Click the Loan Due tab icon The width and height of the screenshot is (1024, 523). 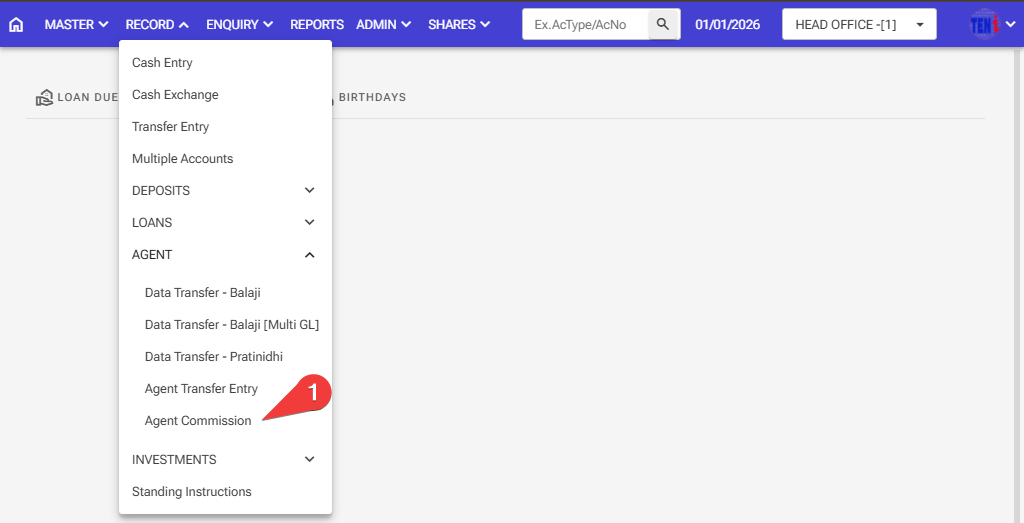pyautogui.click(x=44, y=98)
